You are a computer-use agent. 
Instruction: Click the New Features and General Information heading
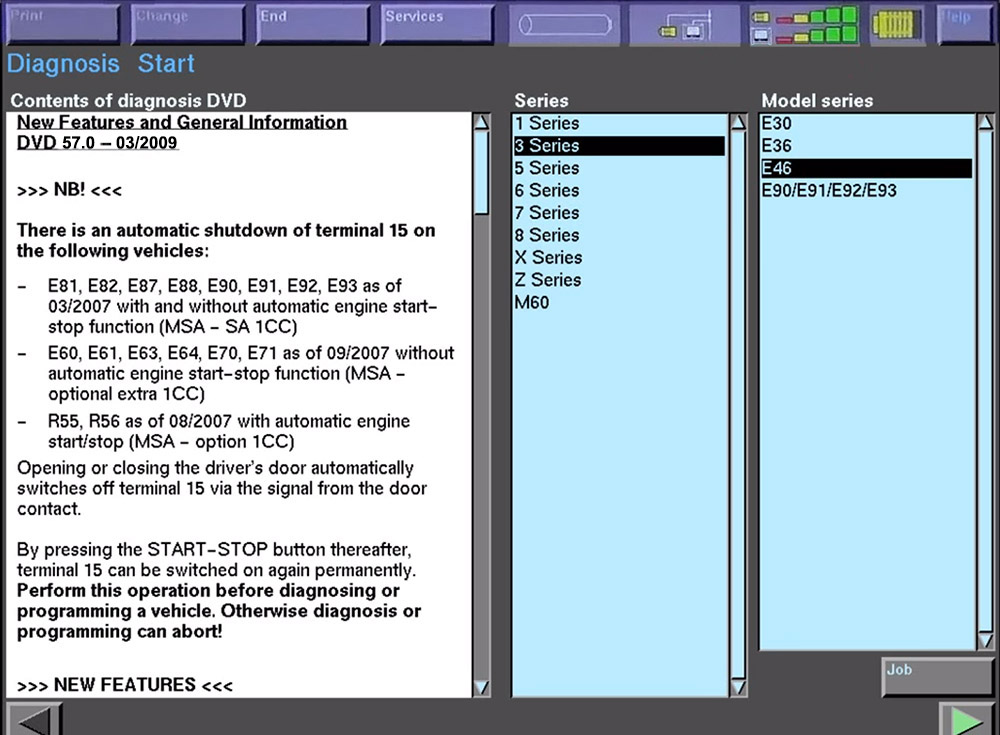pyautogui.click(x=182, y=122)
